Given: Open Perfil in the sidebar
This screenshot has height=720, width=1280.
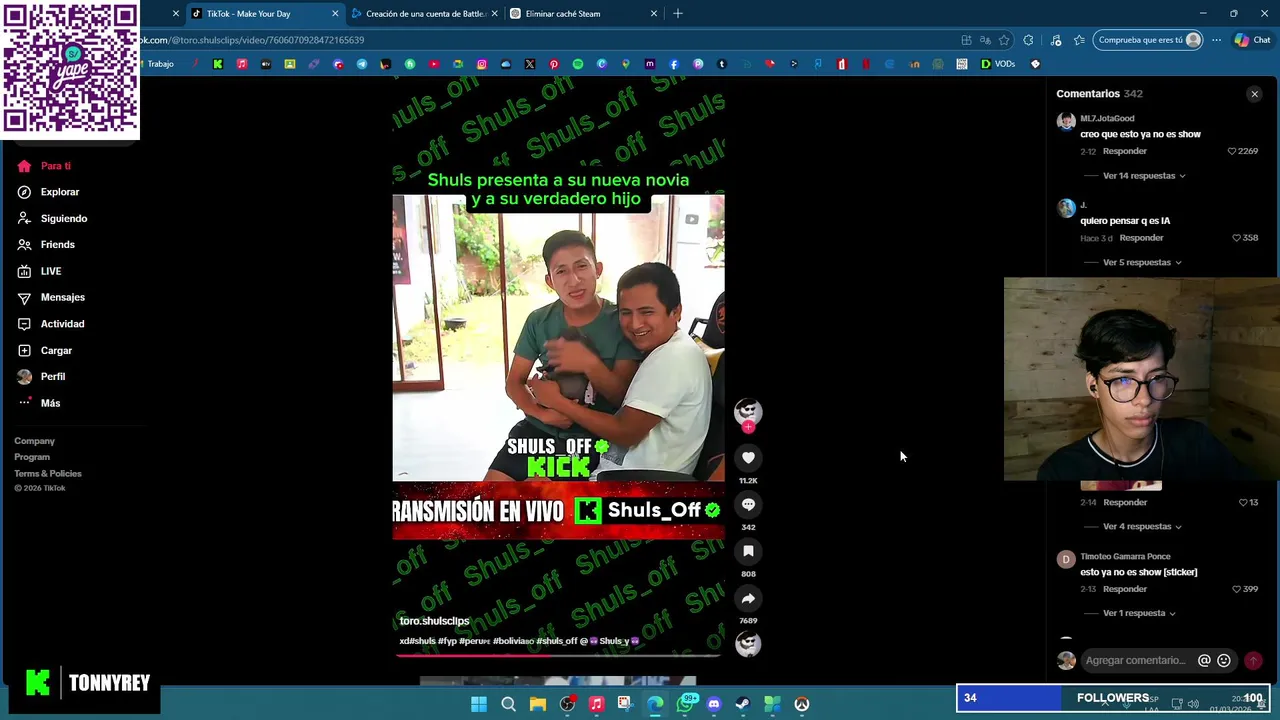Looking at the screenshot, I should point(42,377).
